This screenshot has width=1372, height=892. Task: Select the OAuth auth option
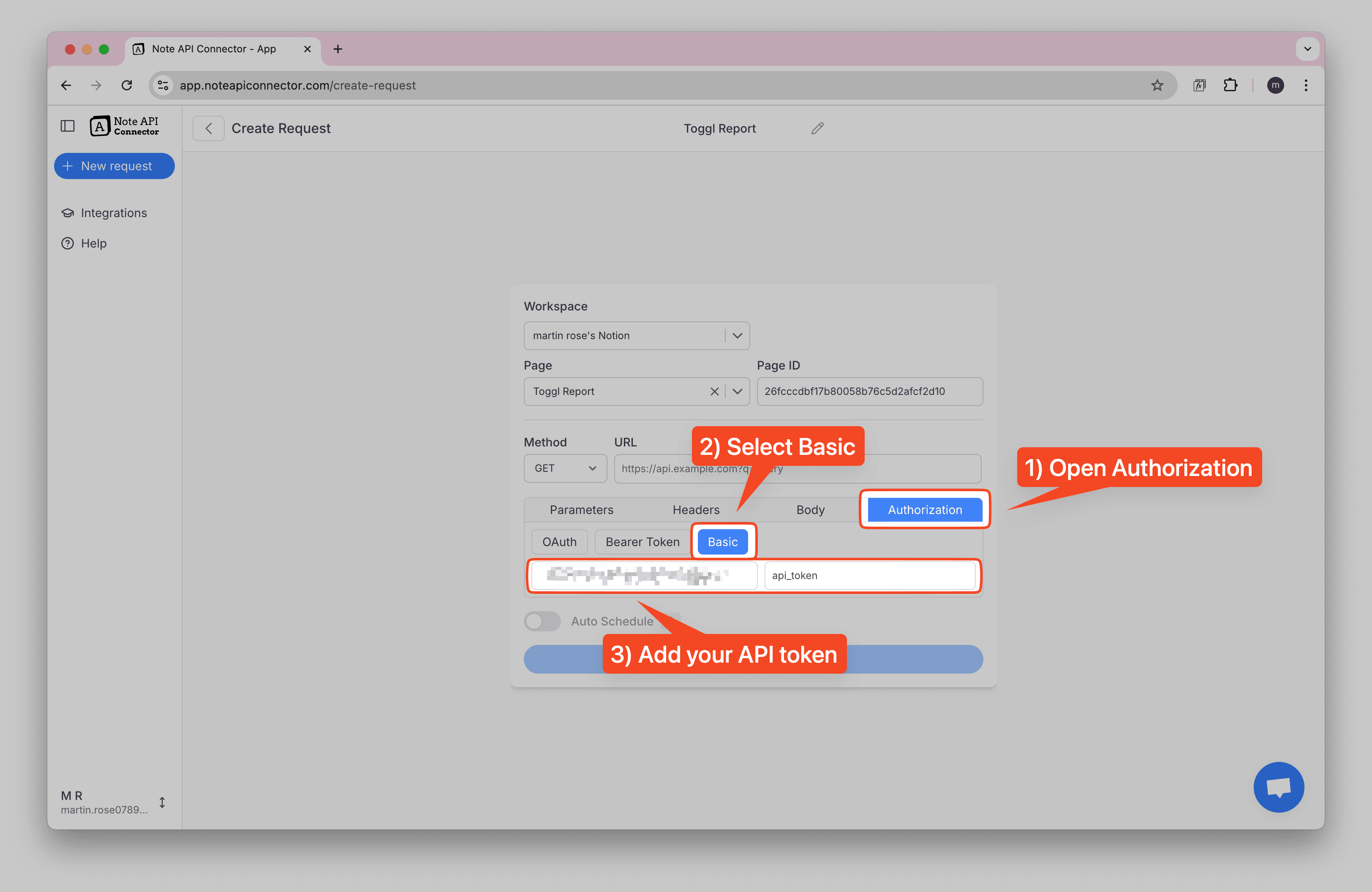tap(558, 541)
